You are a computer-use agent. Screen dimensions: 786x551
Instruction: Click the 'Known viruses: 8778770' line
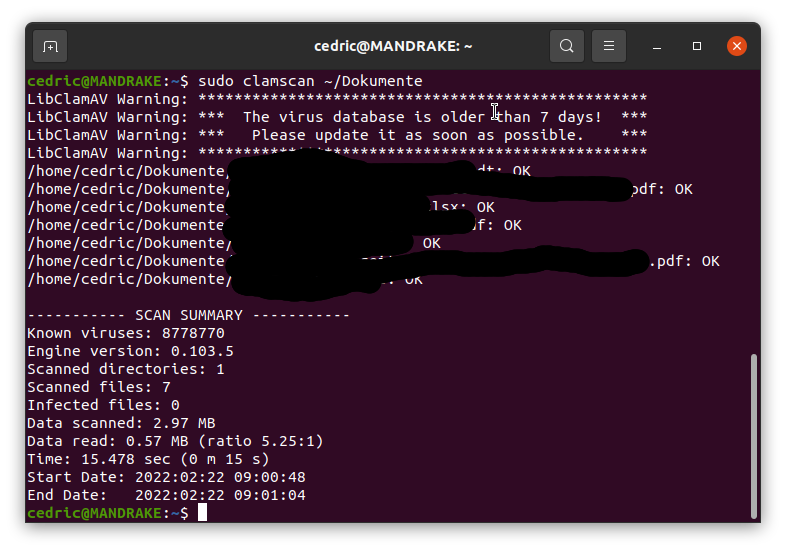[126, 333]
